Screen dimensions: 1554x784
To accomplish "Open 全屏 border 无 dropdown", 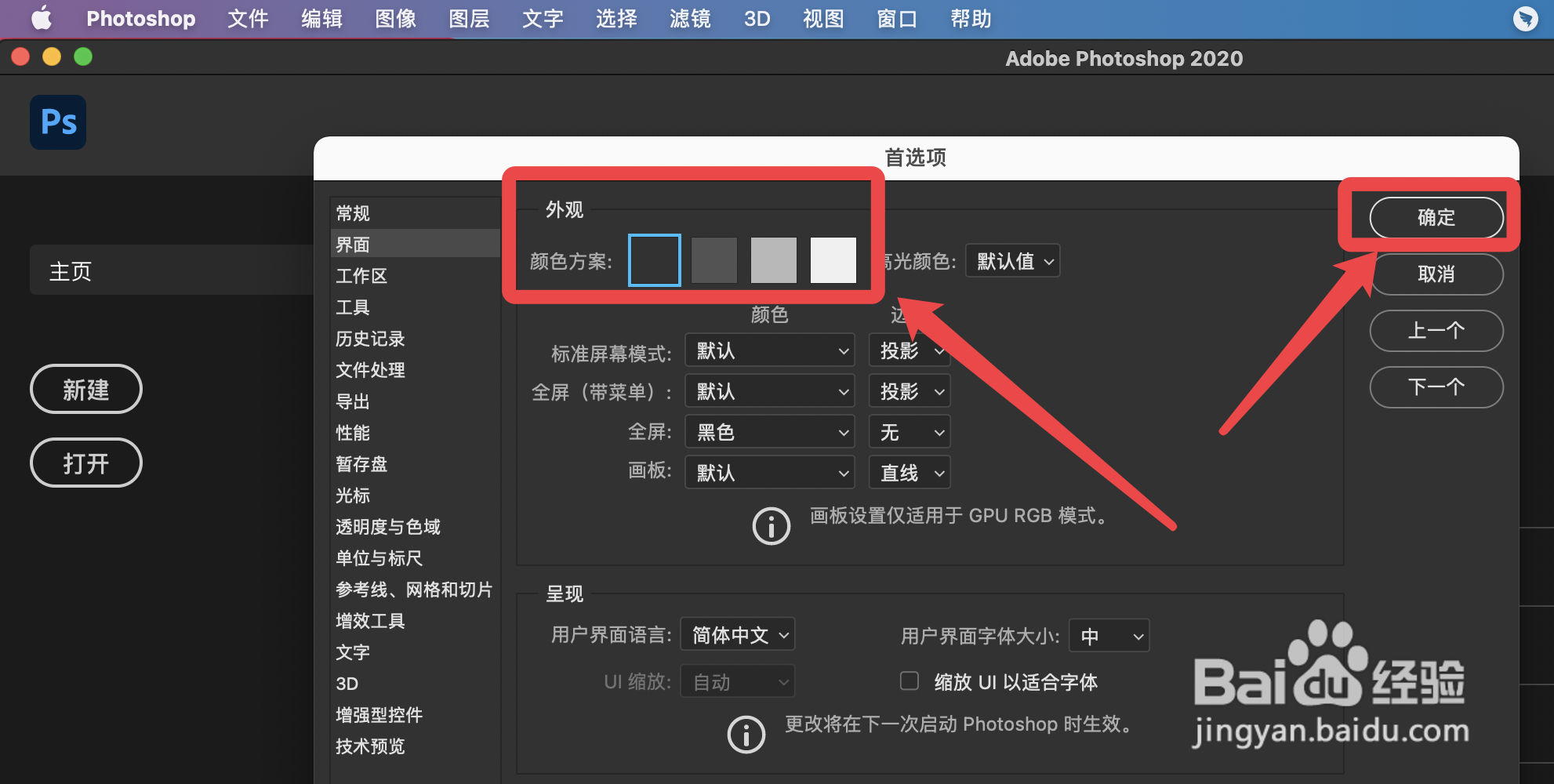I will click(910, 432).
